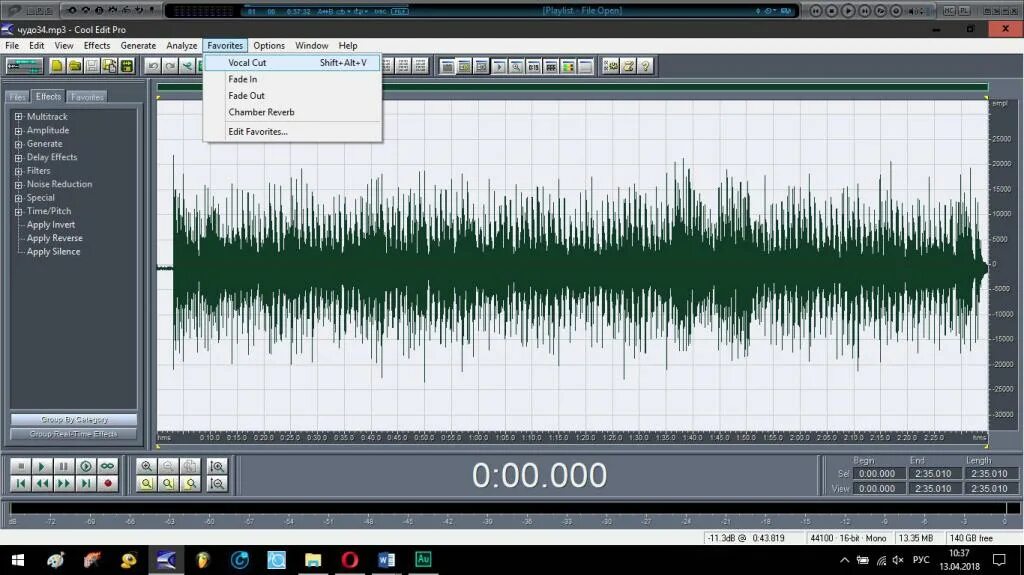This screenshot has width=1024, height=575.
Task: Zoom to selection yellow magnifier
Action: point(146,484)
